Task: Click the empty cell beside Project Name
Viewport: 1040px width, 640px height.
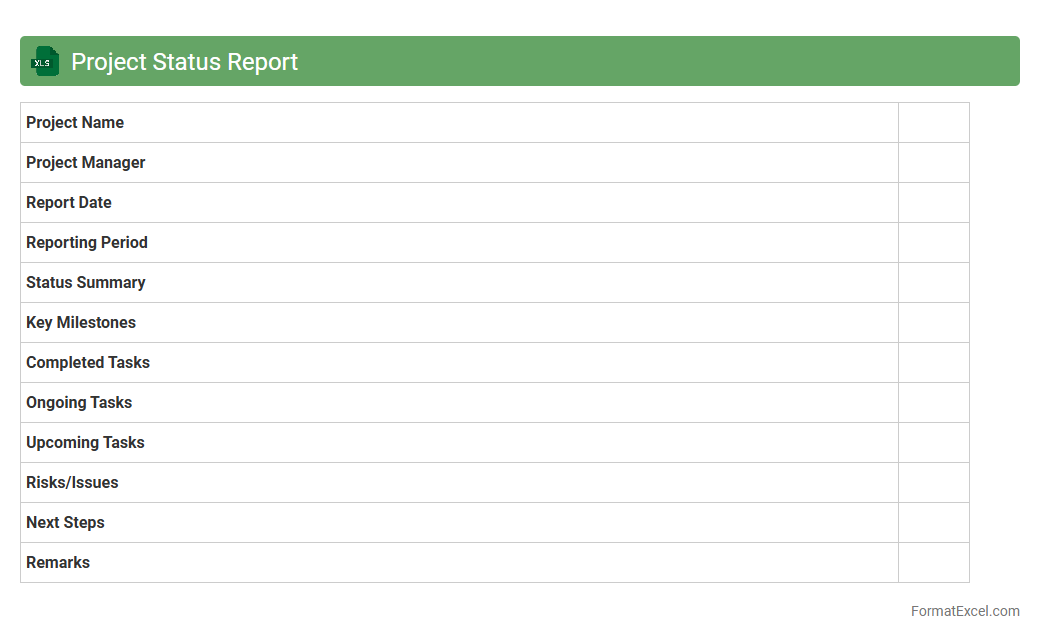Action: [x=933, y=123]
